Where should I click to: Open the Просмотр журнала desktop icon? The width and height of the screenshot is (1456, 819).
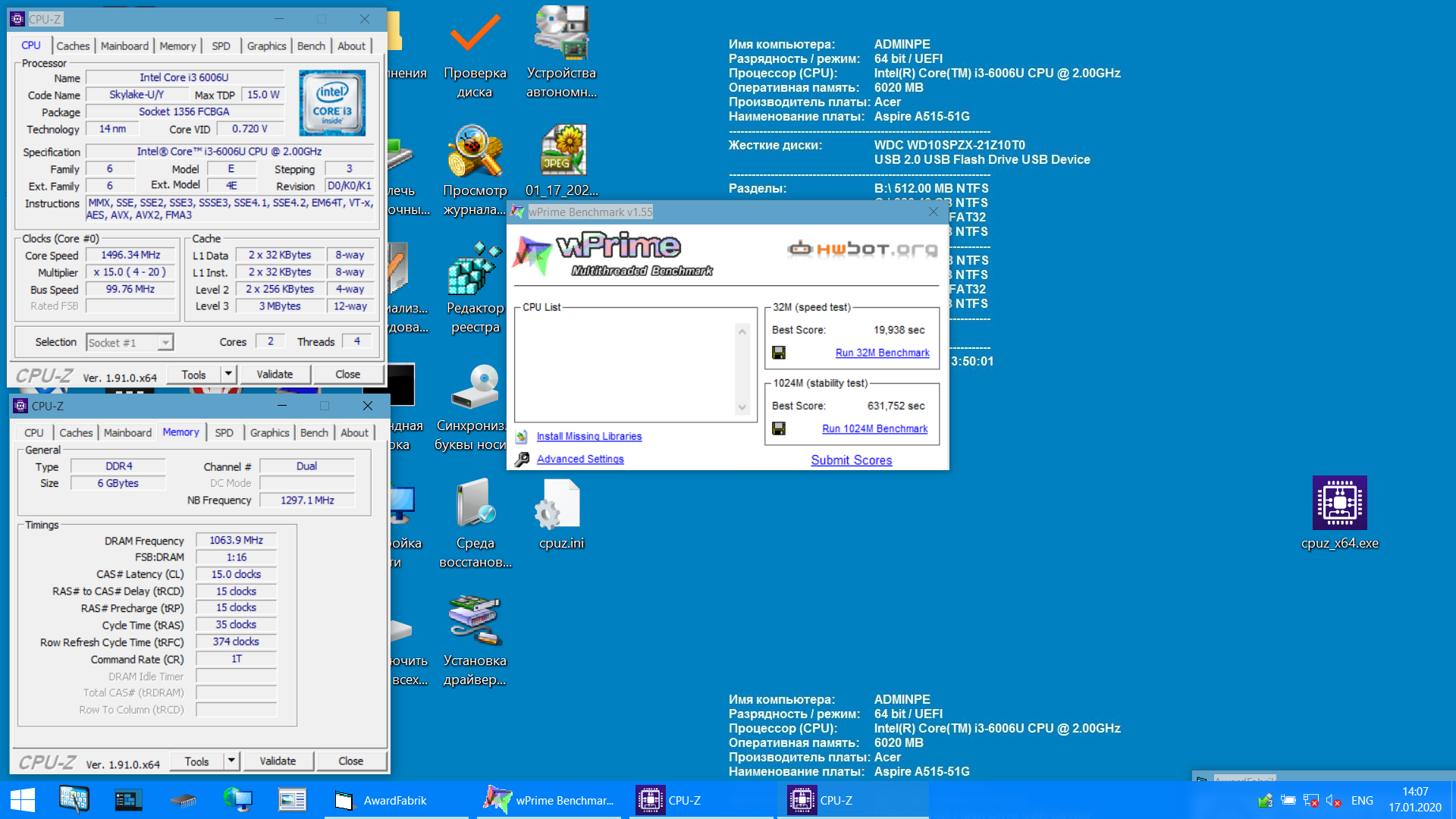475,171
